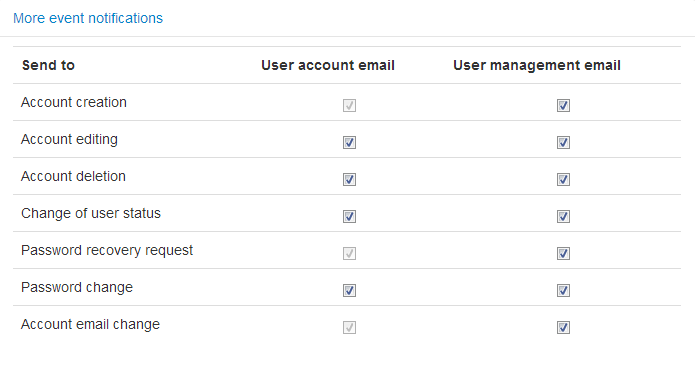Select the 'Change of user status' label

pos(91,213)
